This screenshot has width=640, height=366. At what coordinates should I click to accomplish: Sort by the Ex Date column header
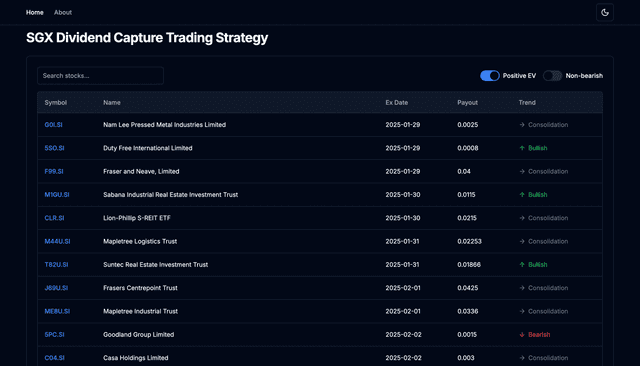point(397,103)
